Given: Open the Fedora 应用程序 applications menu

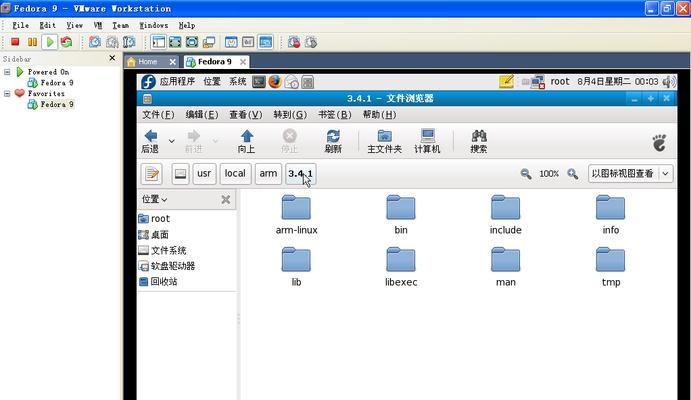Looking at the screenshot, I should pos(177,81).
